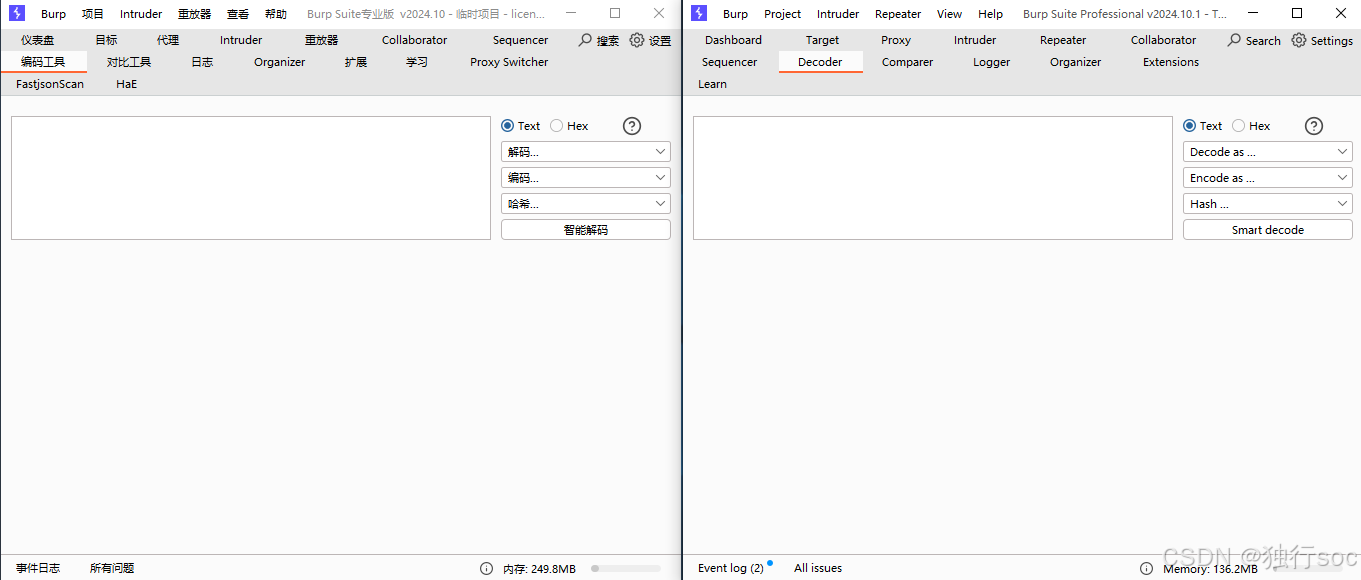Screen dimensions: 1361x580
Task: Expand the Encode as ... dropdown
Action: pos(1268,178)
